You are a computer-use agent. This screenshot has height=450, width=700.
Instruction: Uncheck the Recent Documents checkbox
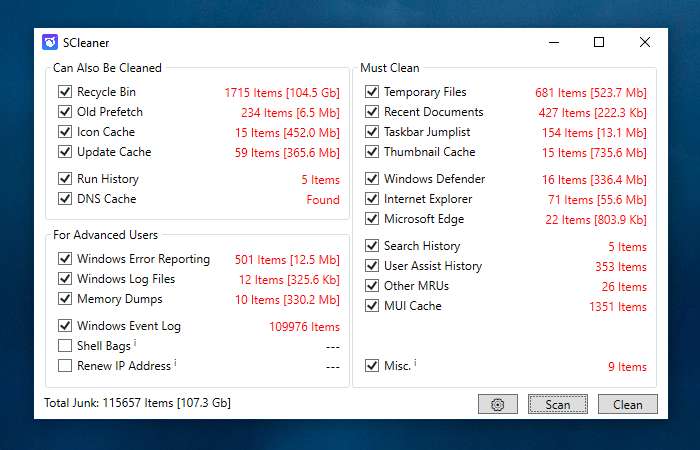pos(372,112)
